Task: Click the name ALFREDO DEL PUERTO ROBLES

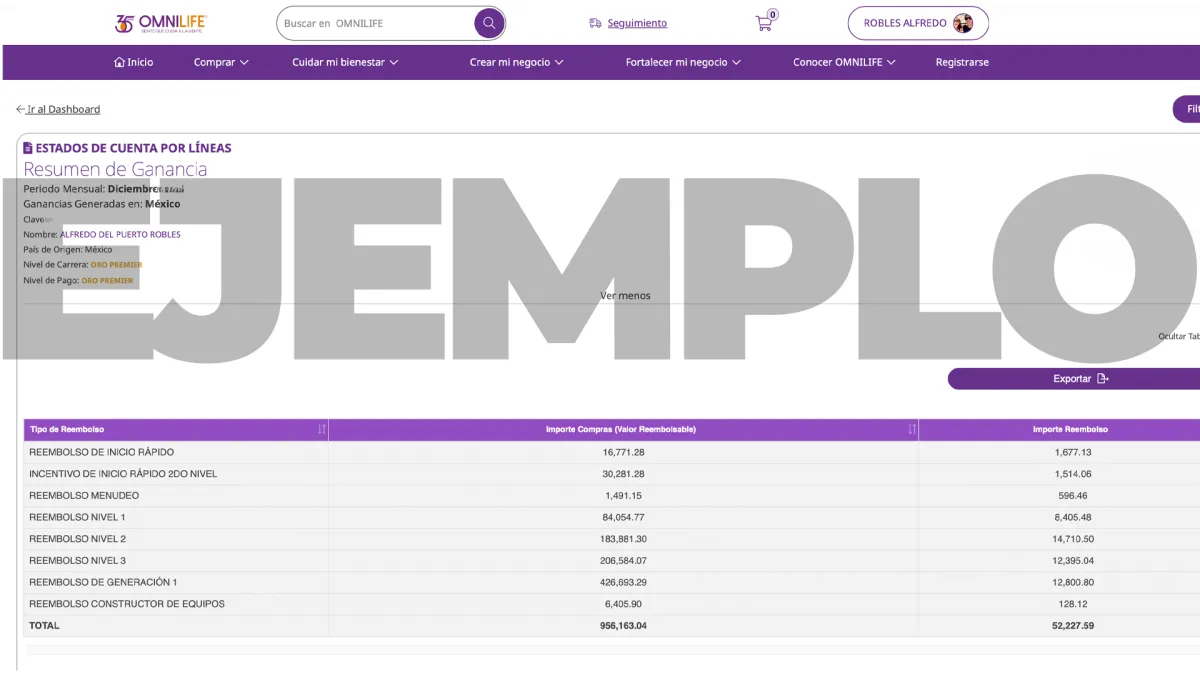Action: point(120,234)
